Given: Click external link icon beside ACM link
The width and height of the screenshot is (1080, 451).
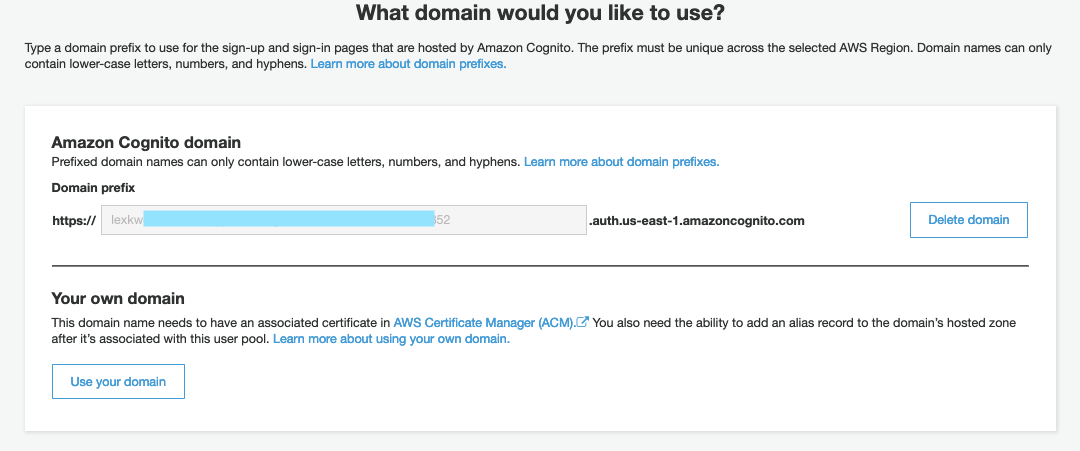Looking at the screenshot, I should click(583, 322).
